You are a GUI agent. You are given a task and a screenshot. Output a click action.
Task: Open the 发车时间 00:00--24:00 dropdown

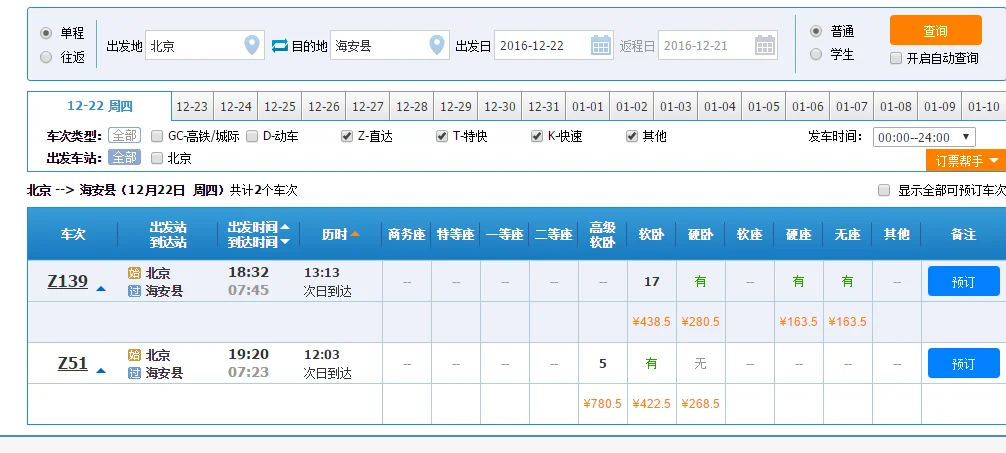[924, 137]
